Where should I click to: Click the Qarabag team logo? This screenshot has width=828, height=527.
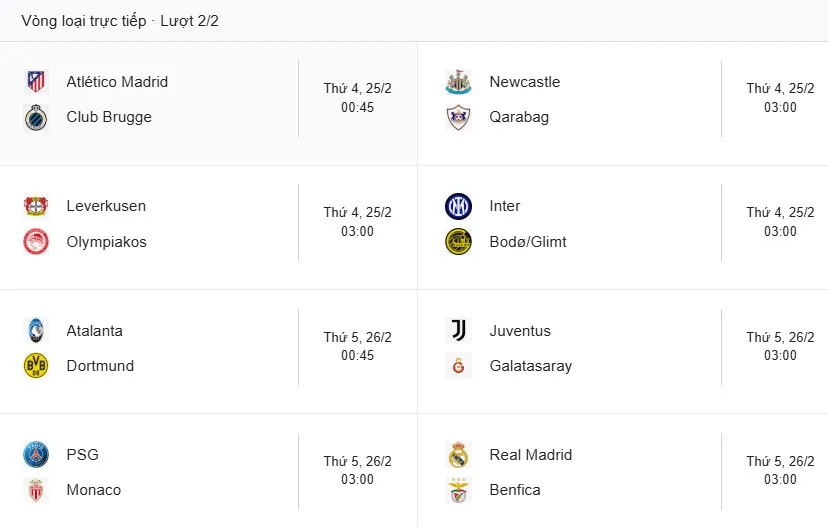tap(458, 117)
